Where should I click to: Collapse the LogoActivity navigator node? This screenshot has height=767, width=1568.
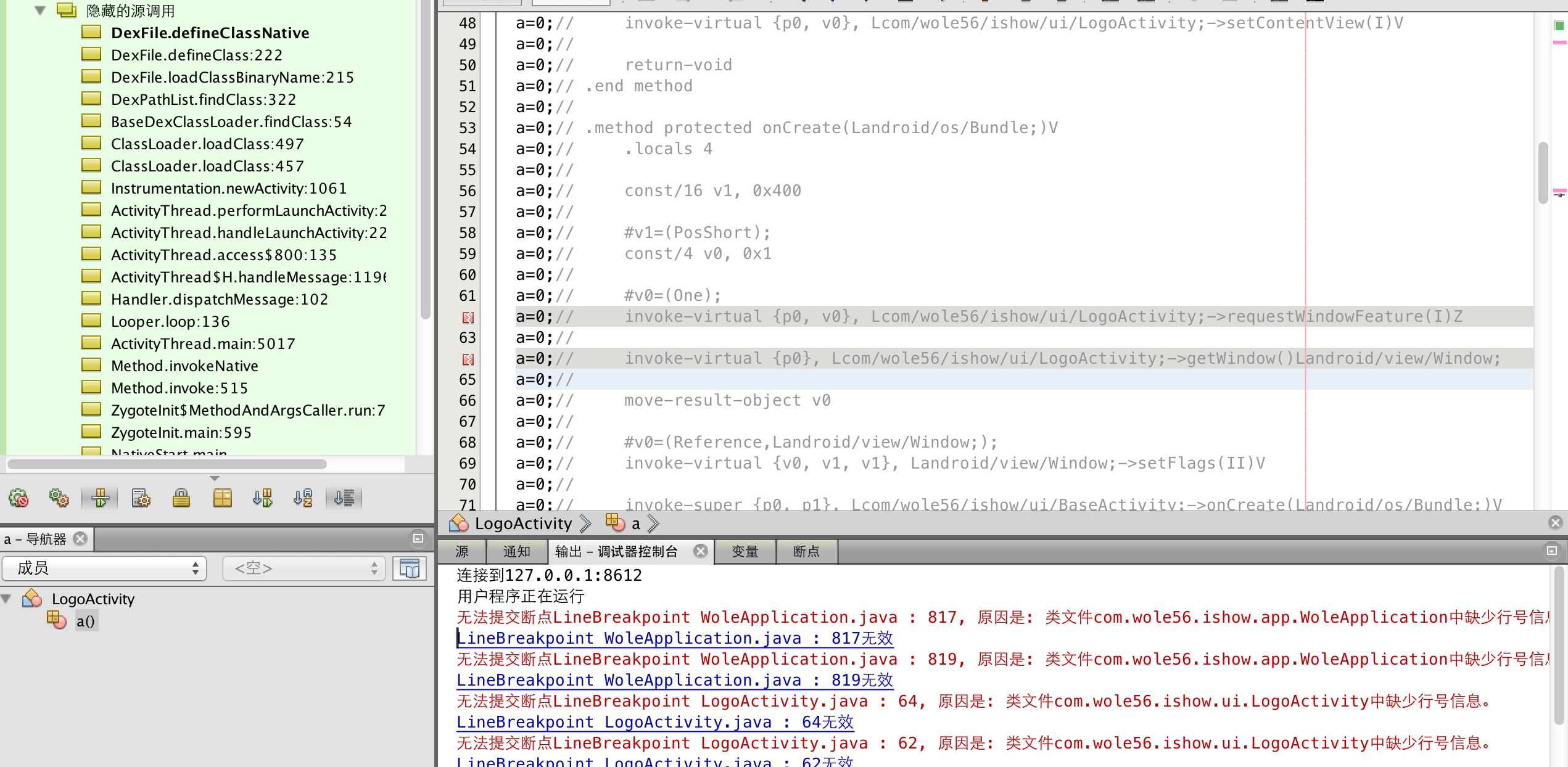click(7, 599)
